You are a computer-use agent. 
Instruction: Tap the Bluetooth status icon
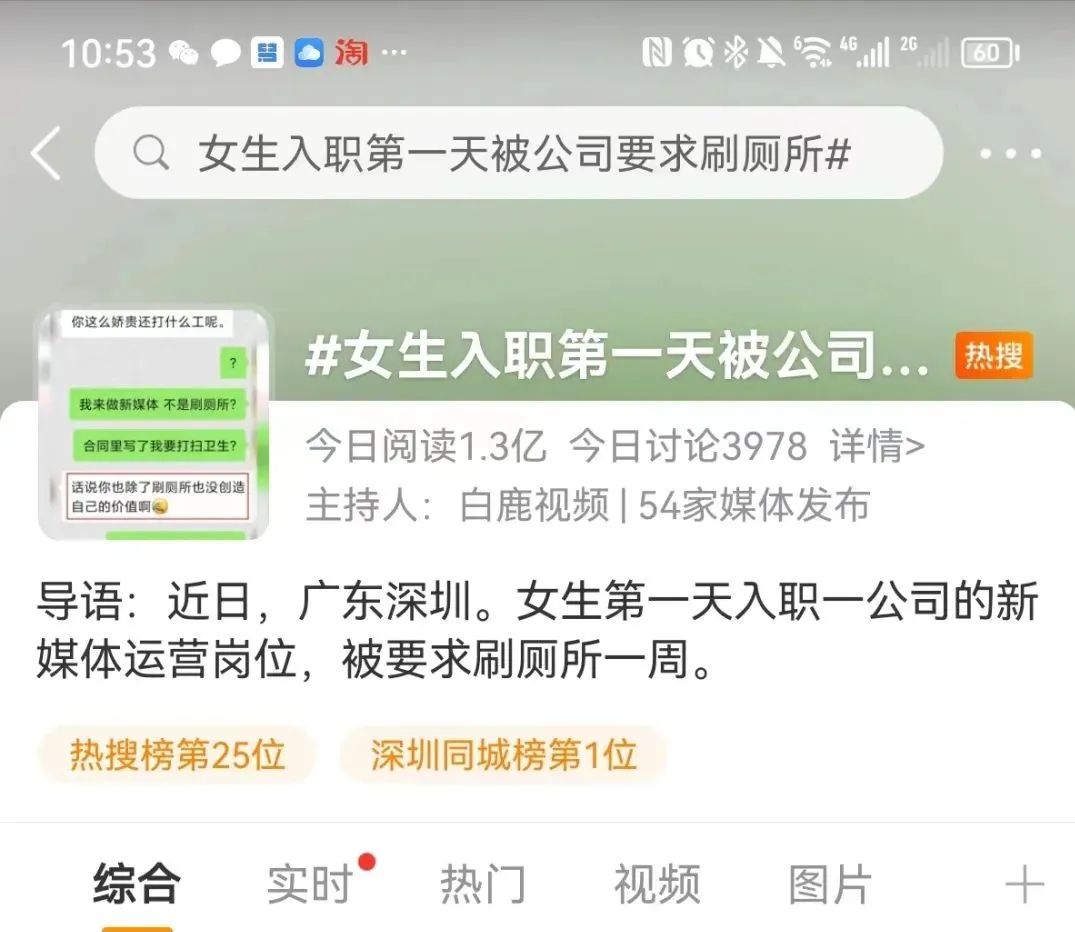pos(736,53)
